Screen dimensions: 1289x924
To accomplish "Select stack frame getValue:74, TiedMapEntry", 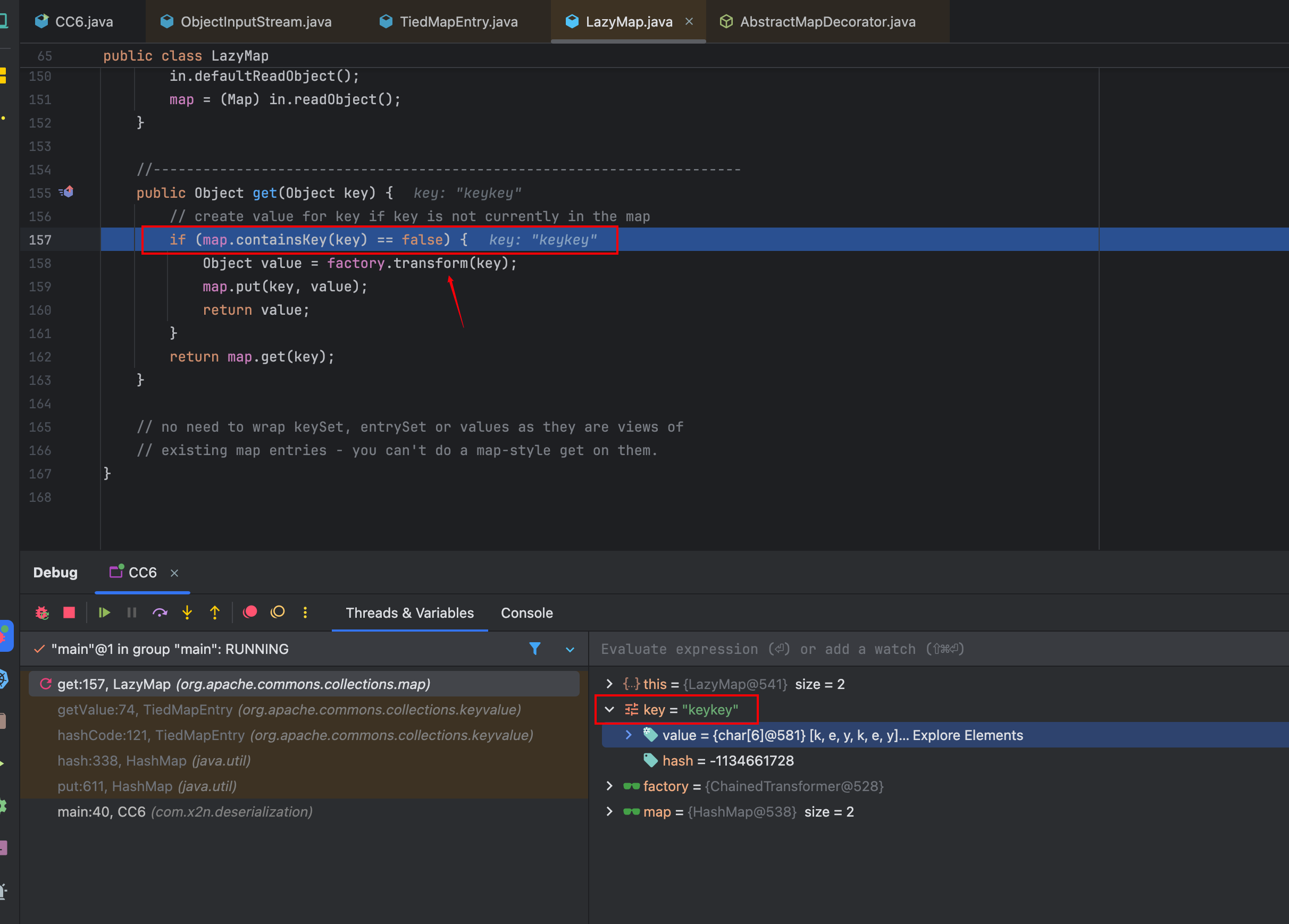I will coord(304,709).
